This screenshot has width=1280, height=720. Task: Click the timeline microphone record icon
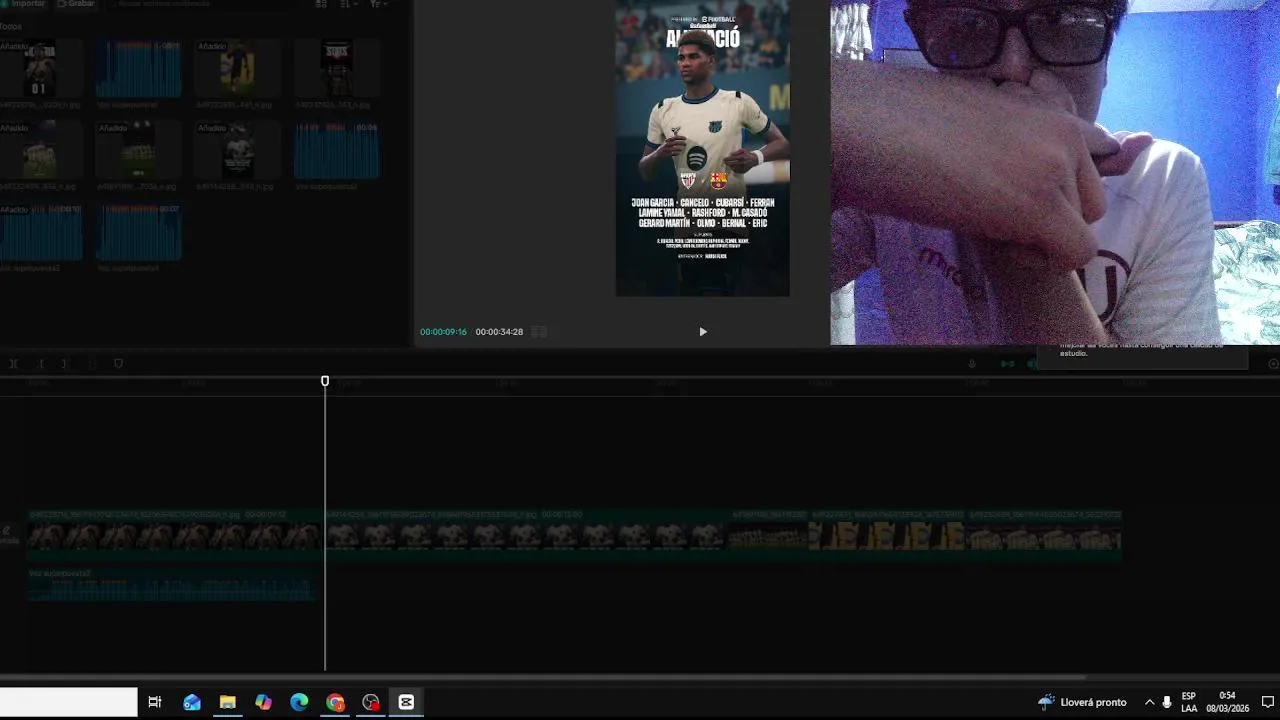[x=971, y=364]
